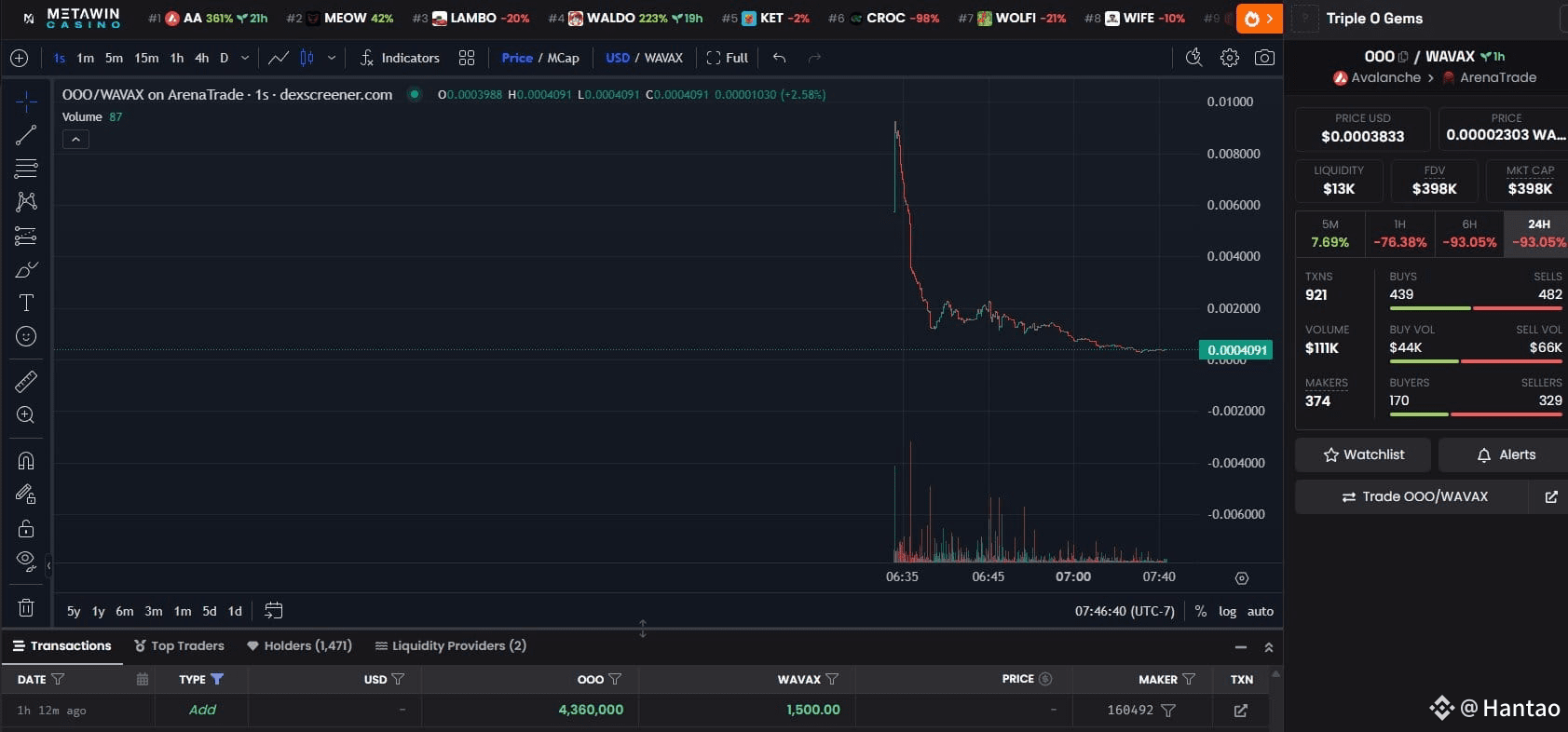Open the Indicators menu
This screenshot has width=1568, height=732.
[400, 58]
